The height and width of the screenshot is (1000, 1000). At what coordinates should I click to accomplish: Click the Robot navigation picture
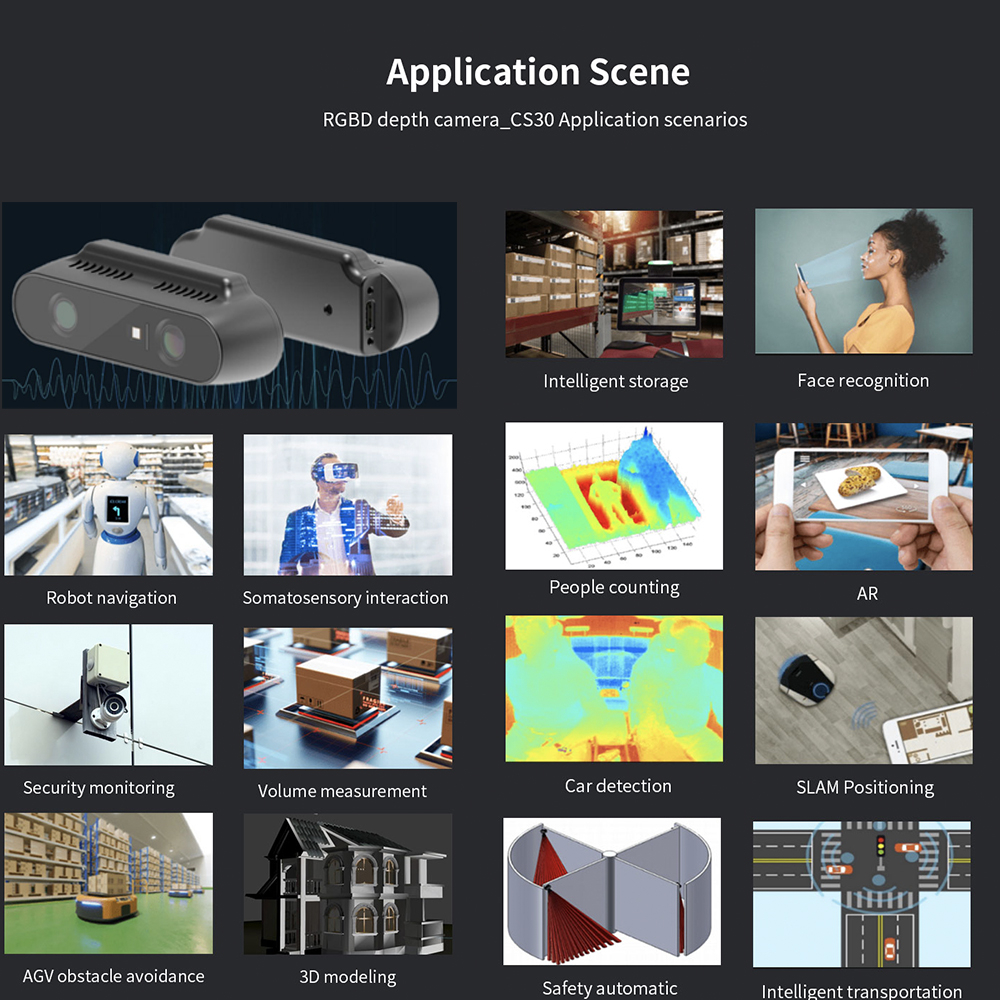[x=109, y=505]
